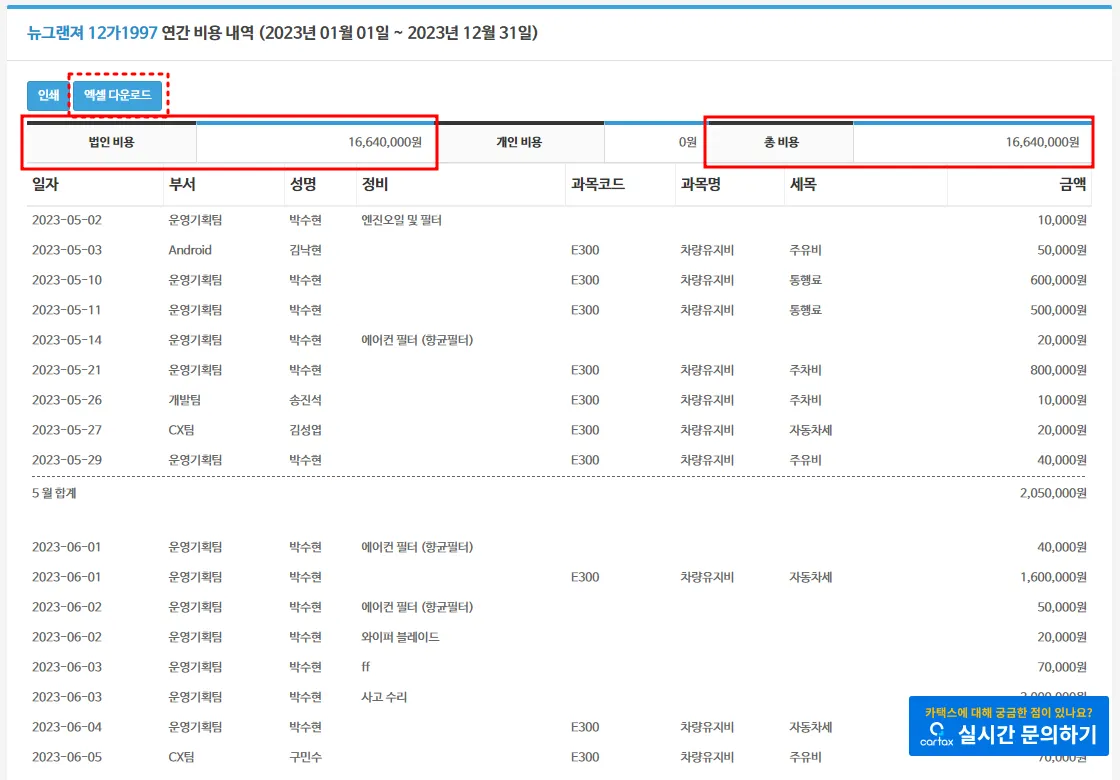Select the 금액 column header
1120x780 pixels.
point(1072,184)
